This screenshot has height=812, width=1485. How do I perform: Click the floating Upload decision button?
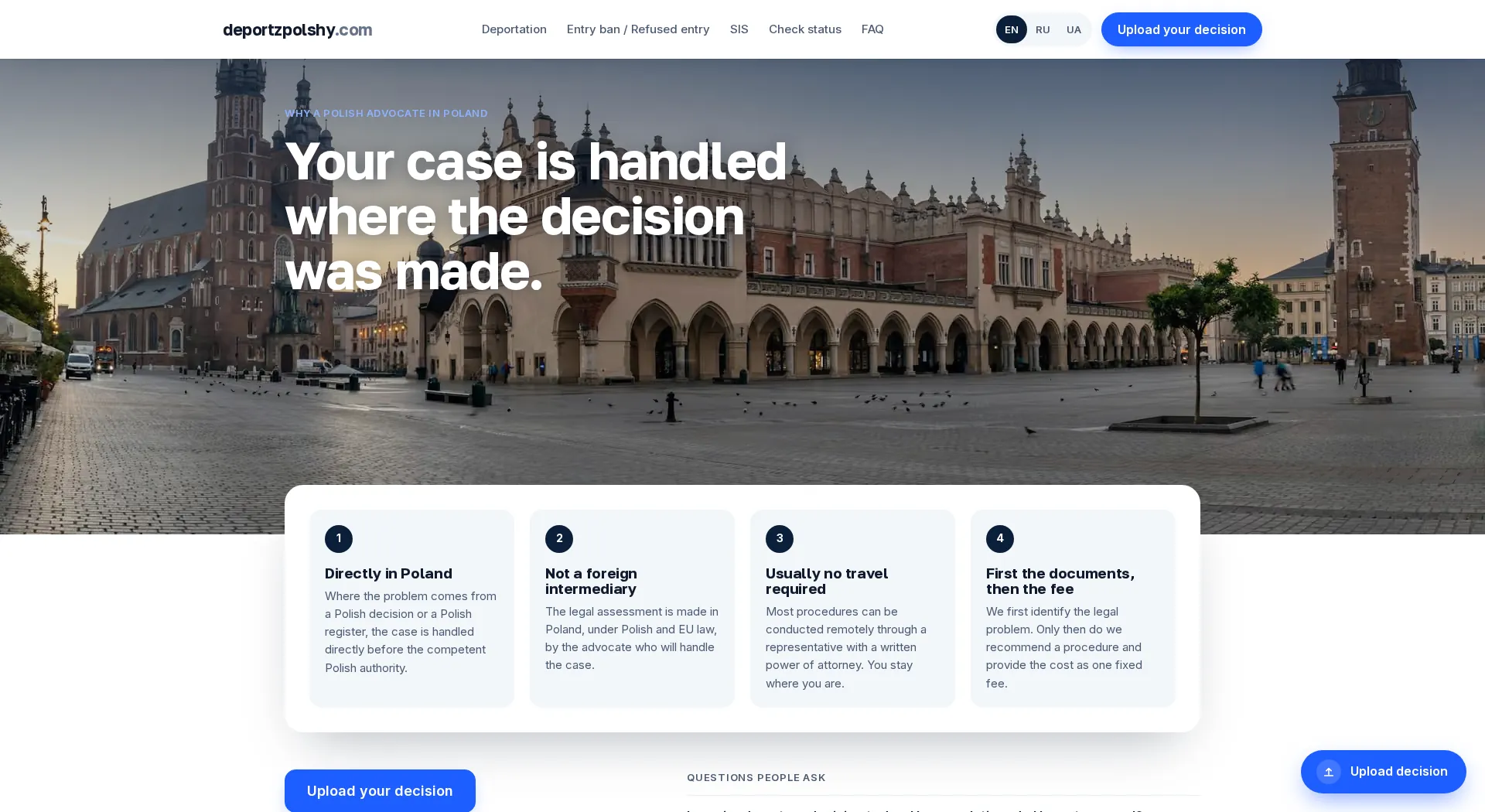pos(1383,772)
